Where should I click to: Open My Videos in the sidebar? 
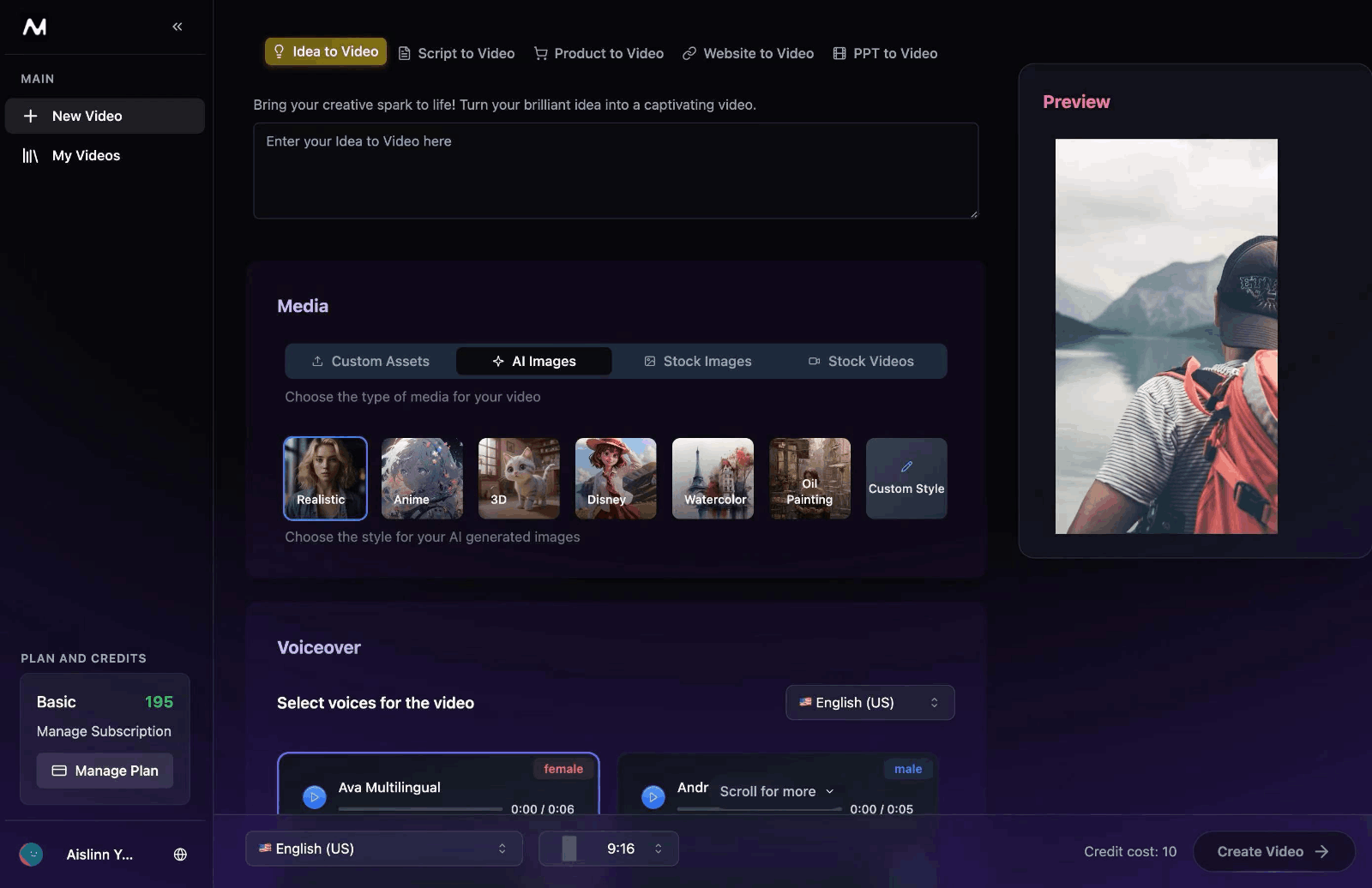[105, 155]
